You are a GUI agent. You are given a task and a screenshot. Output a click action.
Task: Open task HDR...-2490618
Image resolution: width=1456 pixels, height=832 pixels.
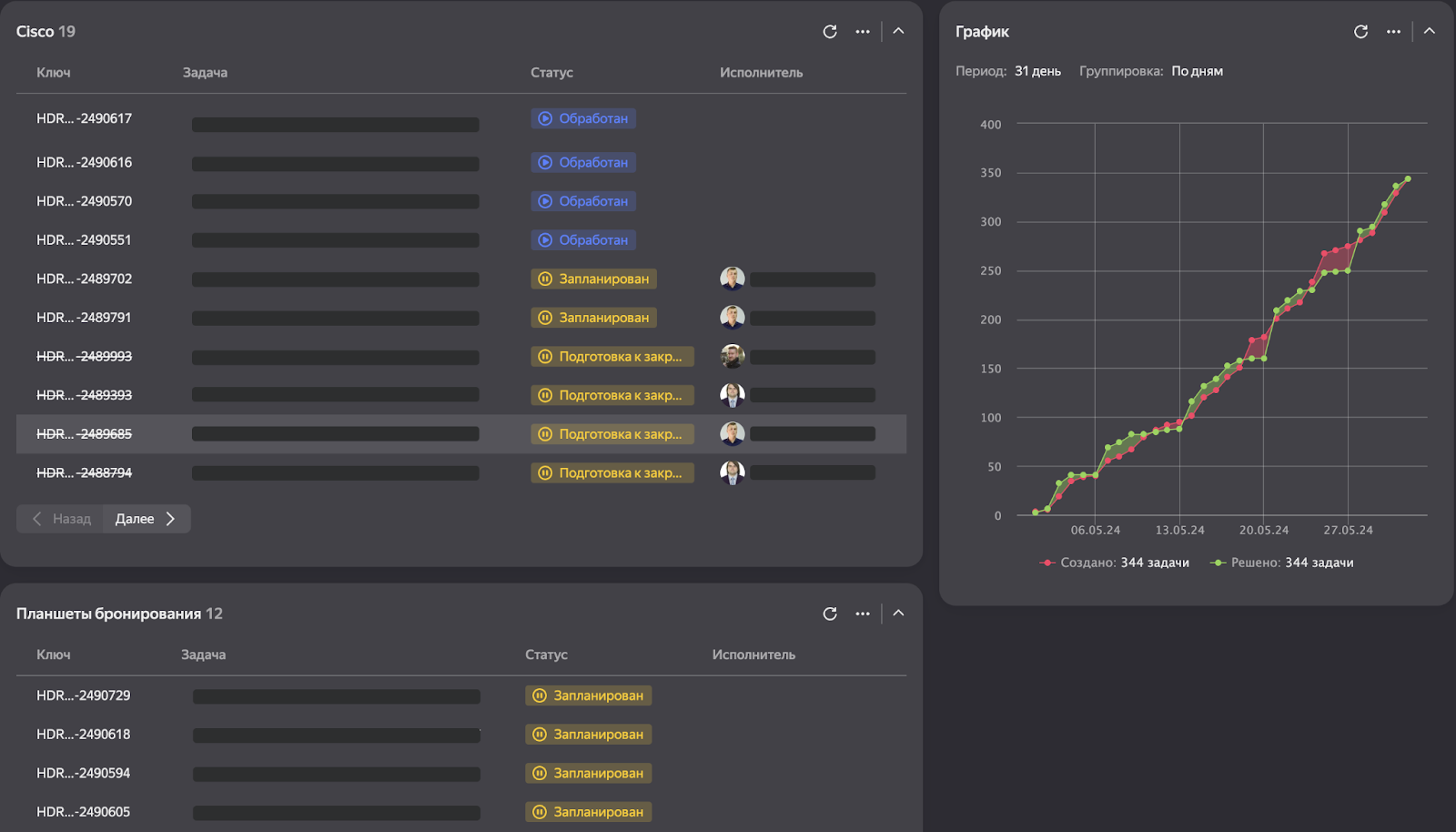tap(84, 735)
